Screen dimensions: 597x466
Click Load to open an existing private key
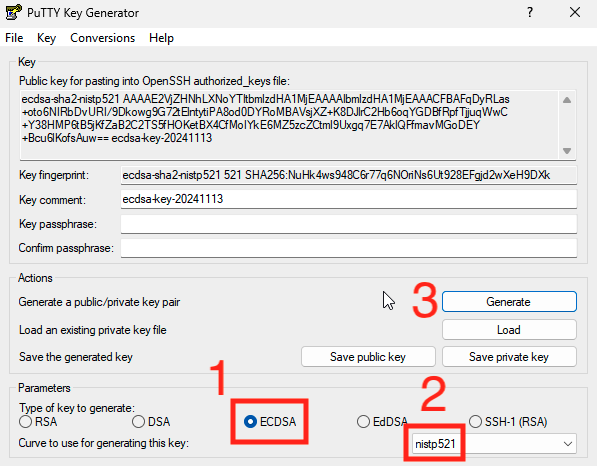click(509, 329)
